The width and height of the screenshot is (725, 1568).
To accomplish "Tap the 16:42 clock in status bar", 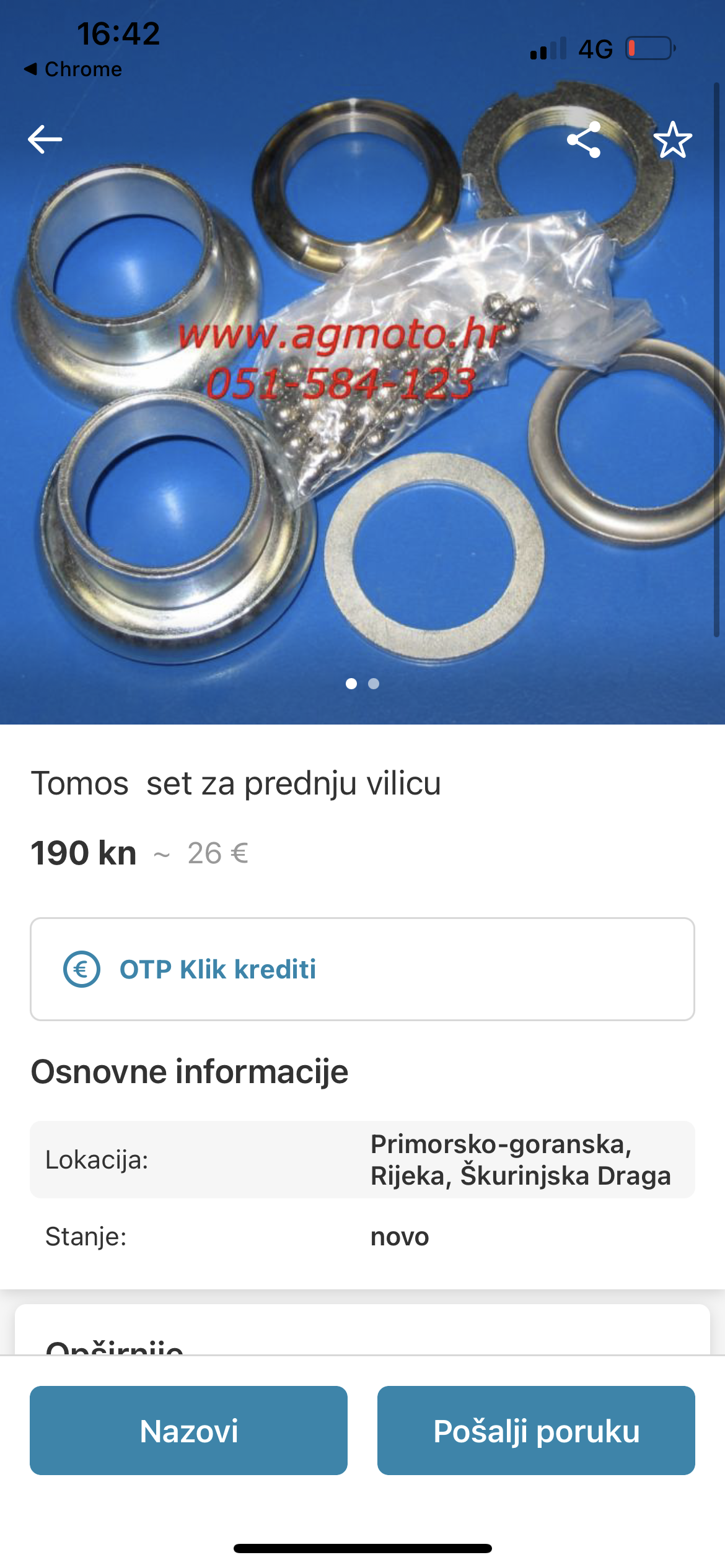I will pyautogui.click(x=118, y=33).
